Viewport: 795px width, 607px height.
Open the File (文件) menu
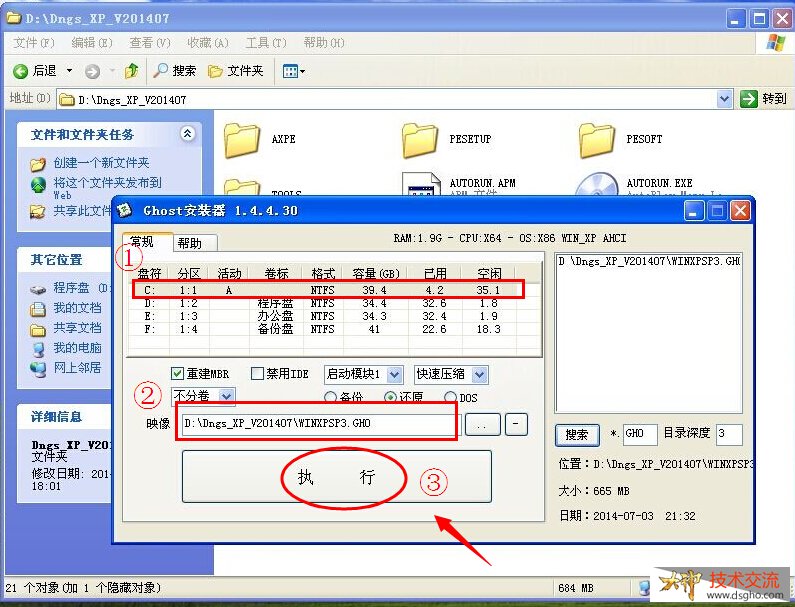(x=33, y=43)
